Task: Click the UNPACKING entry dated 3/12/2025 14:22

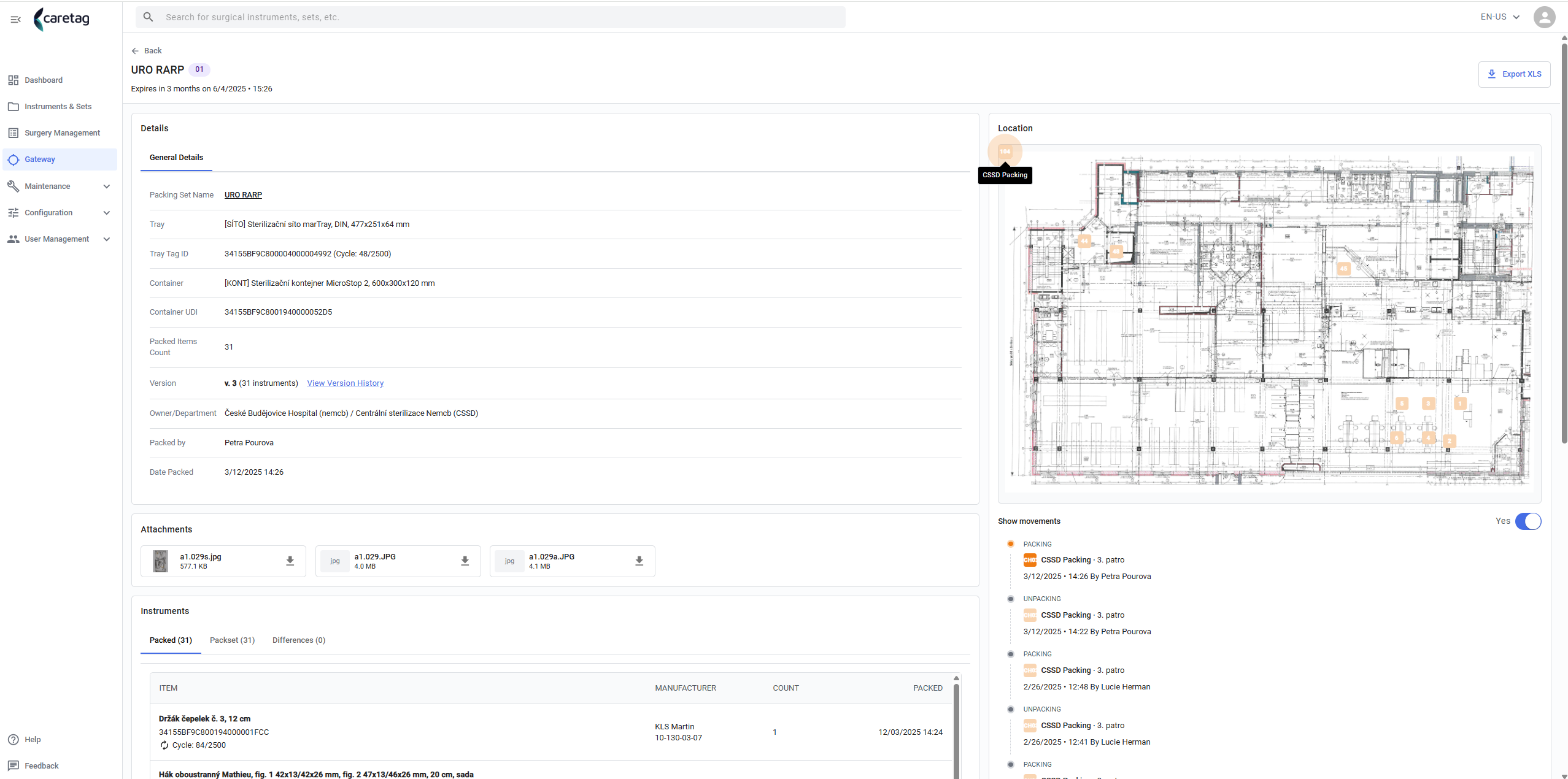Action: (x=1087, y=615)
